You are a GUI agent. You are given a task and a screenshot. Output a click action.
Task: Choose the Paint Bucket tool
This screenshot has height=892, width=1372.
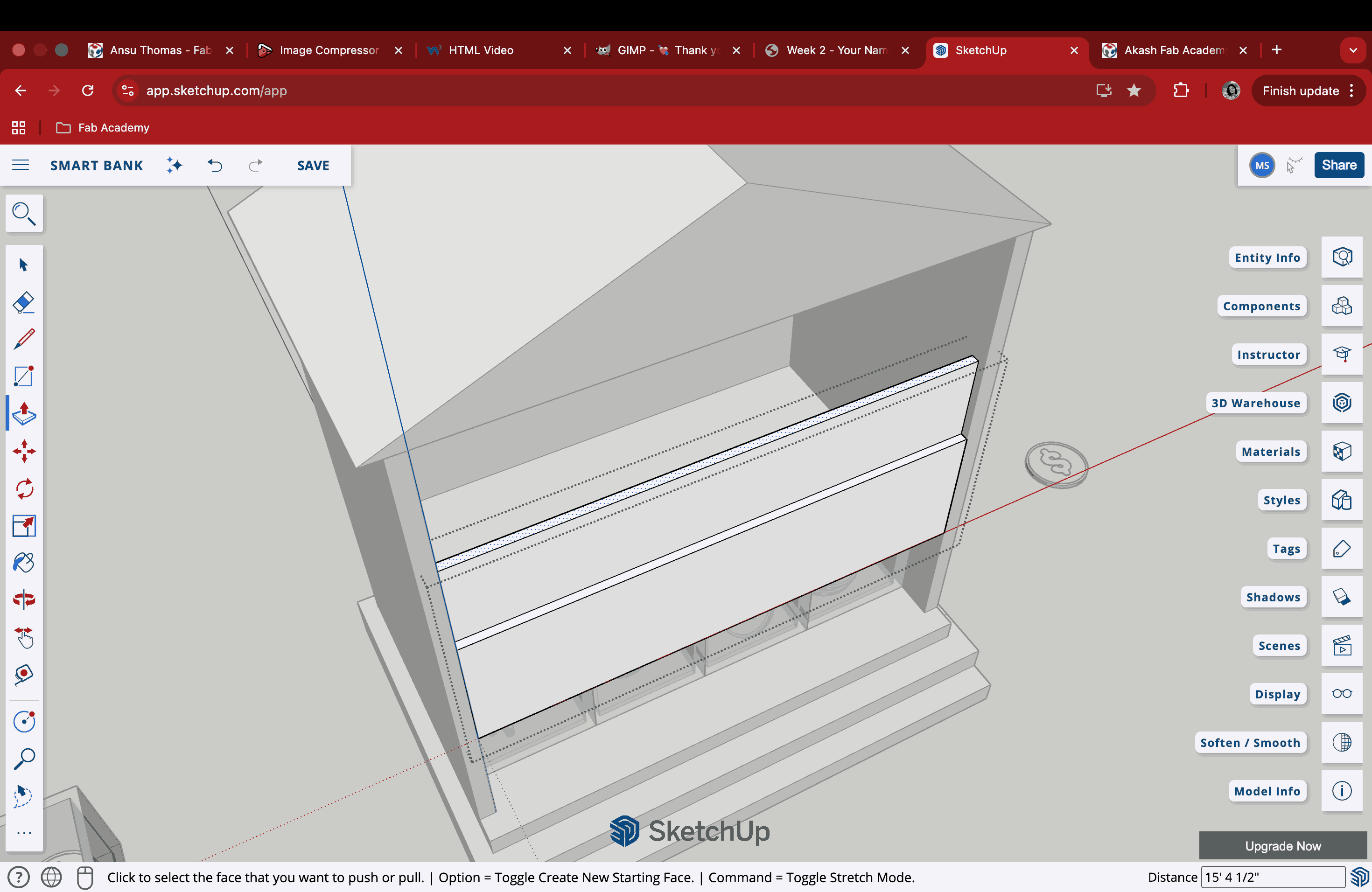[24, 563]
